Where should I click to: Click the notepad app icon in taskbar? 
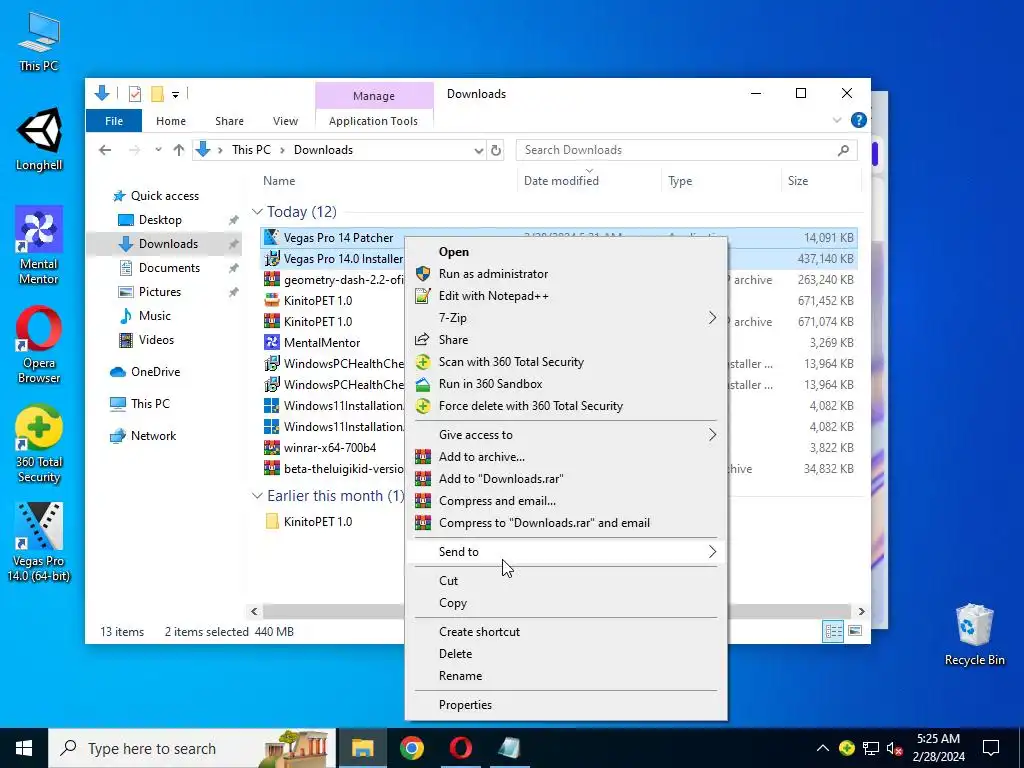click(509, 748)
